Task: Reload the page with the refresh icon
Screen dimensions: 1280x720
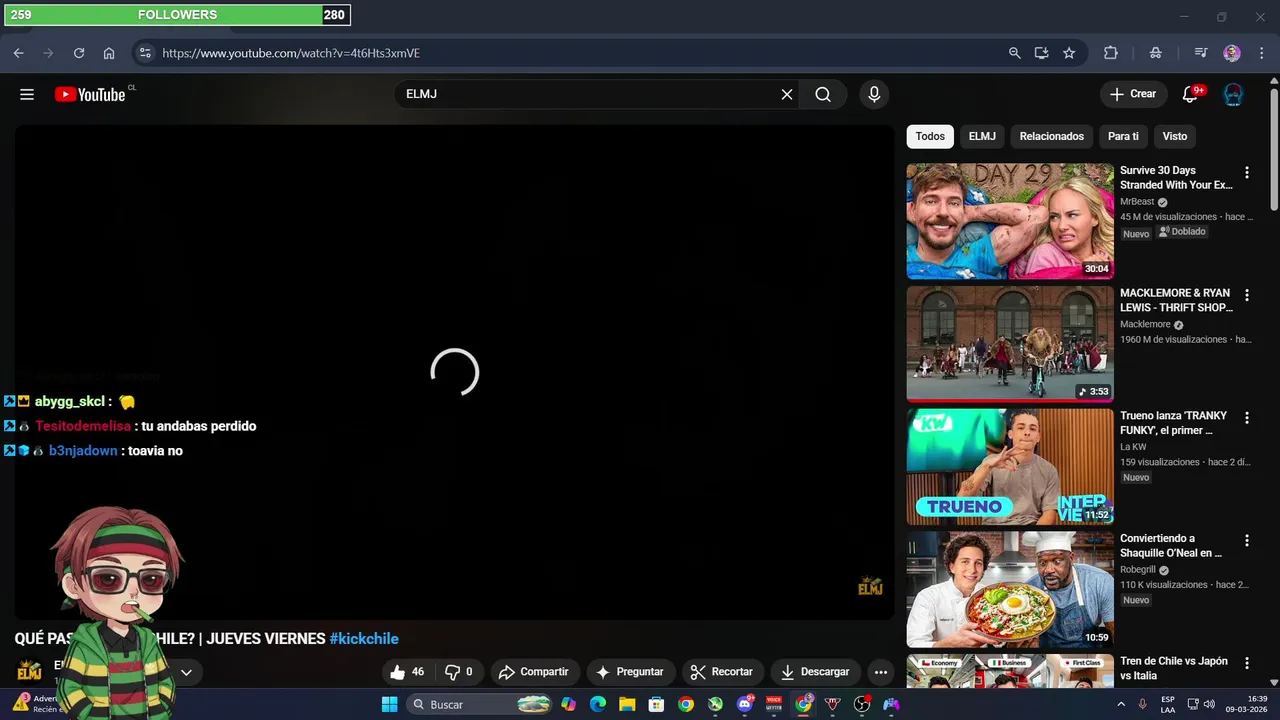Action: [79, 53]
